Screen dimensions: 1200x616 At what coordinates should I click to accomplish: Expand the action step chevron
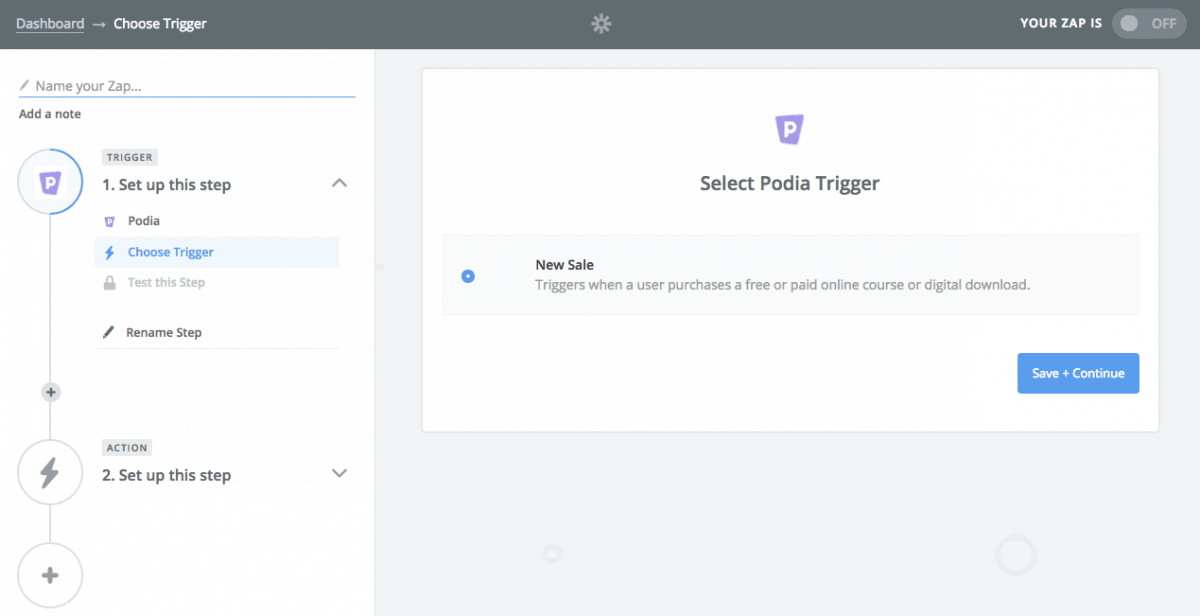coord(339,473)
